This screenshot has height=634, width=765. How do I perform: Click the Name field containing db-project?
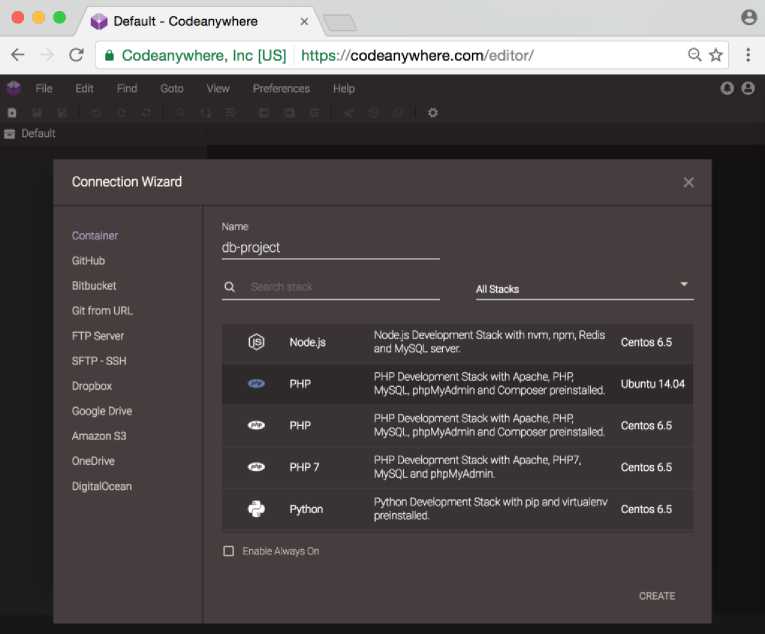coord(330,247)
